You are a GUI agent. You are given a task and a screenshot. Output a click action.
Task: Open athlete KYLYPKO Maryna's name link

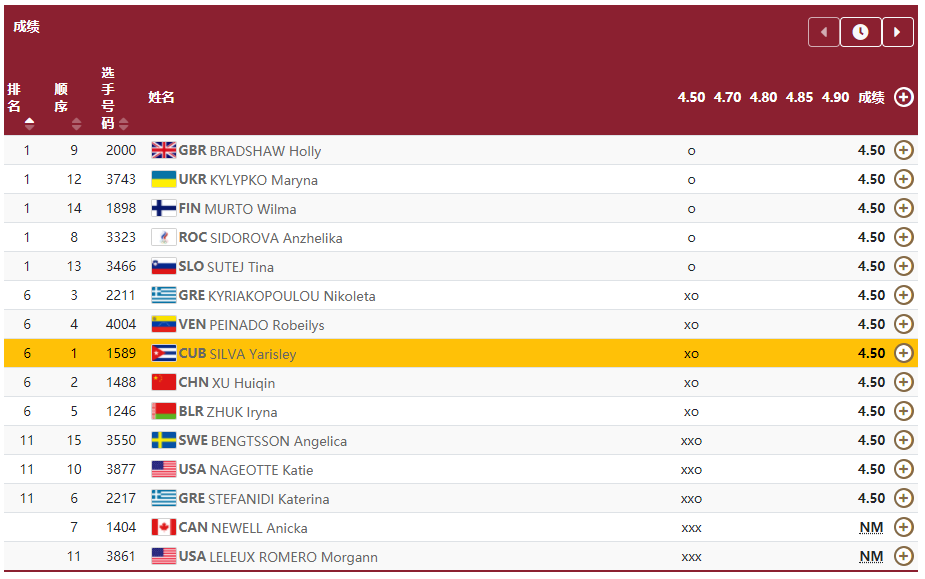(264, 180)
